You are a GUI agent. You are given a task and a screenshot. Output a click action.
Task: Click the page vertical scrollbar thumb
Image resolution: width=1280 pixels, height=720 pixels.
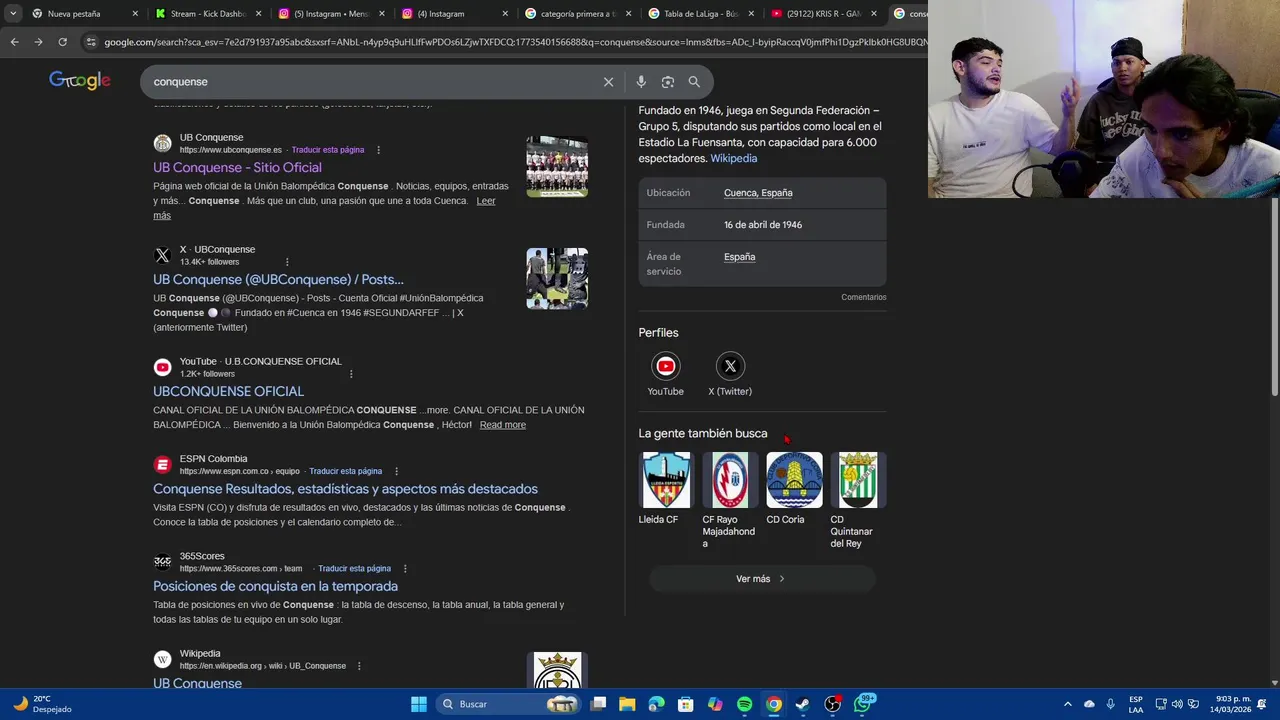click(x=1274, y=296)
